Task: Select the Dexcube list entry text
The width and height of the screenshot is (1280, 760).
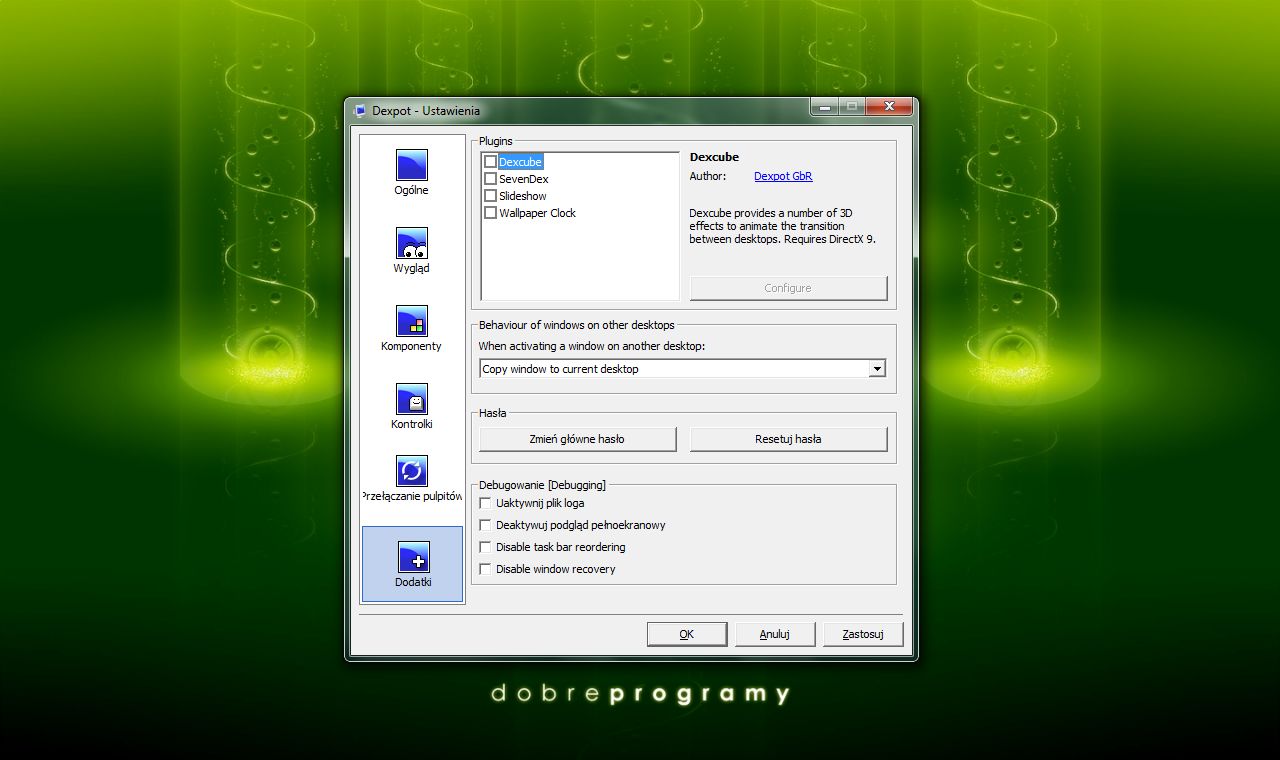Action: point(520,161)
